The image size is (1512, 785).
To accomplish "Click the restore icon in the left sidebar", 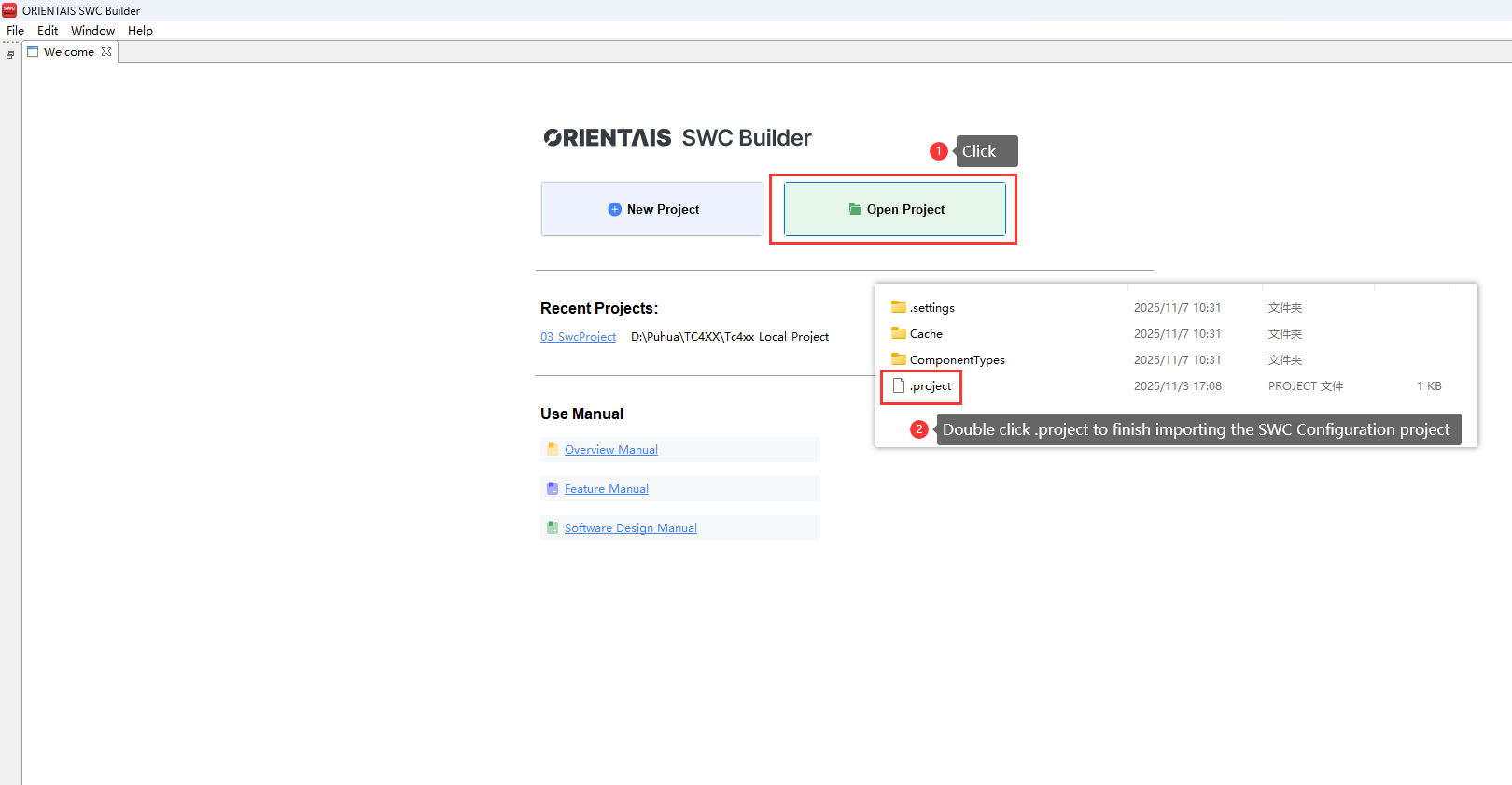I will point(10,55).
